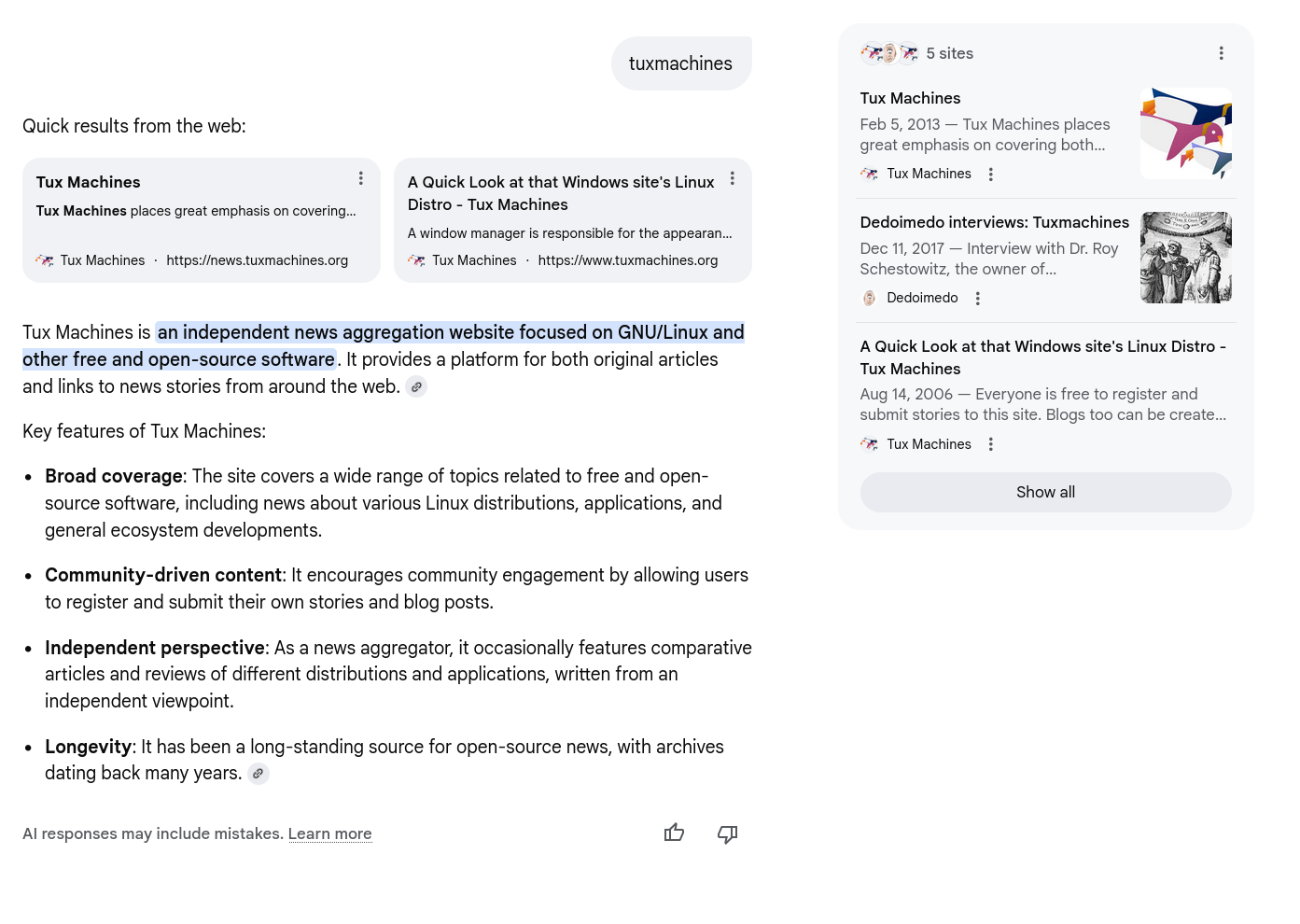This screenshot has width=1300, height=924.
Task: Click the Tux Machines favicon under the Feb 2013 result
Action: click(869, 174)
